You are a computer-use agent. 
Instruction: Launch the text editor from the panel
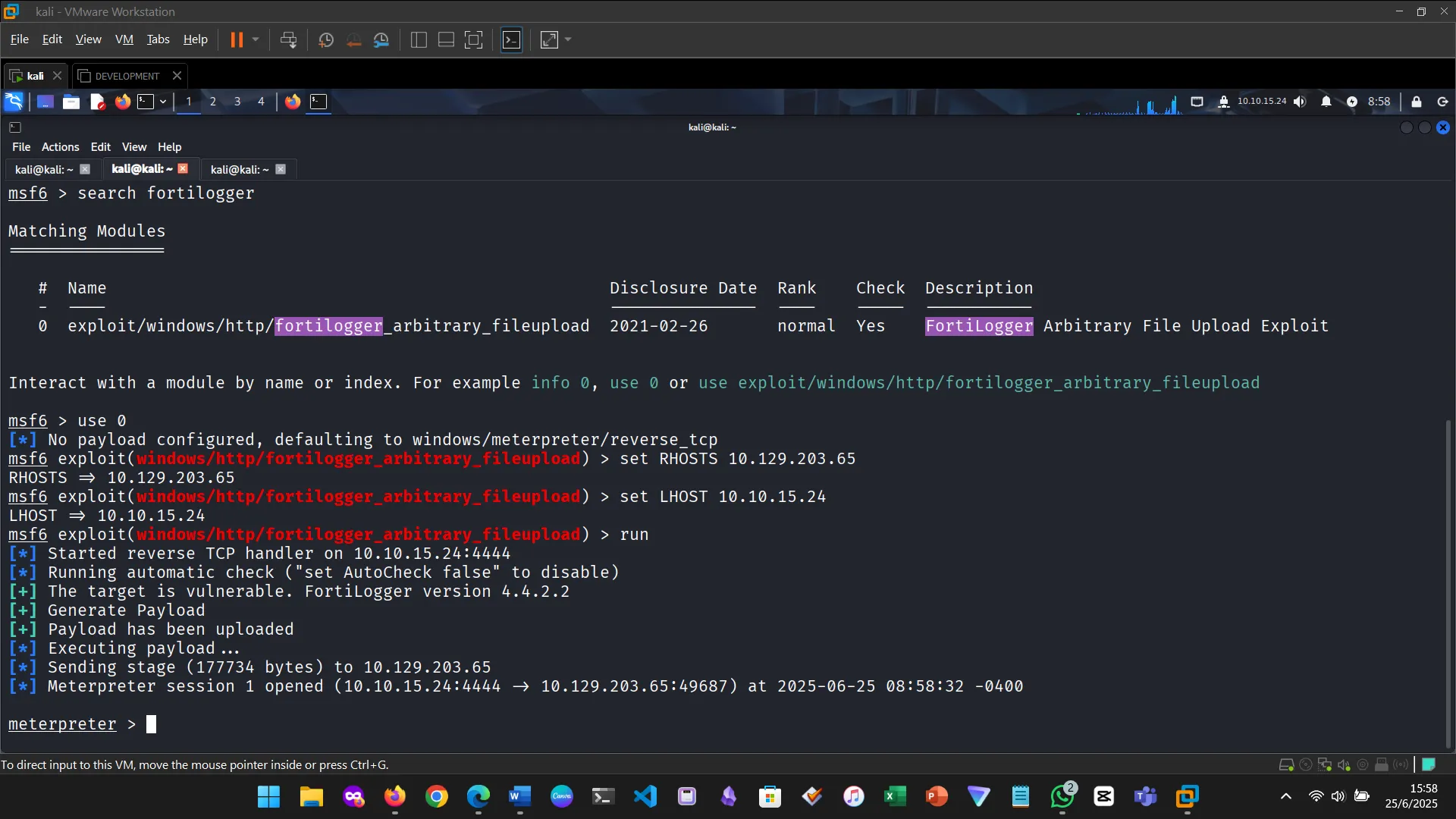97,101
